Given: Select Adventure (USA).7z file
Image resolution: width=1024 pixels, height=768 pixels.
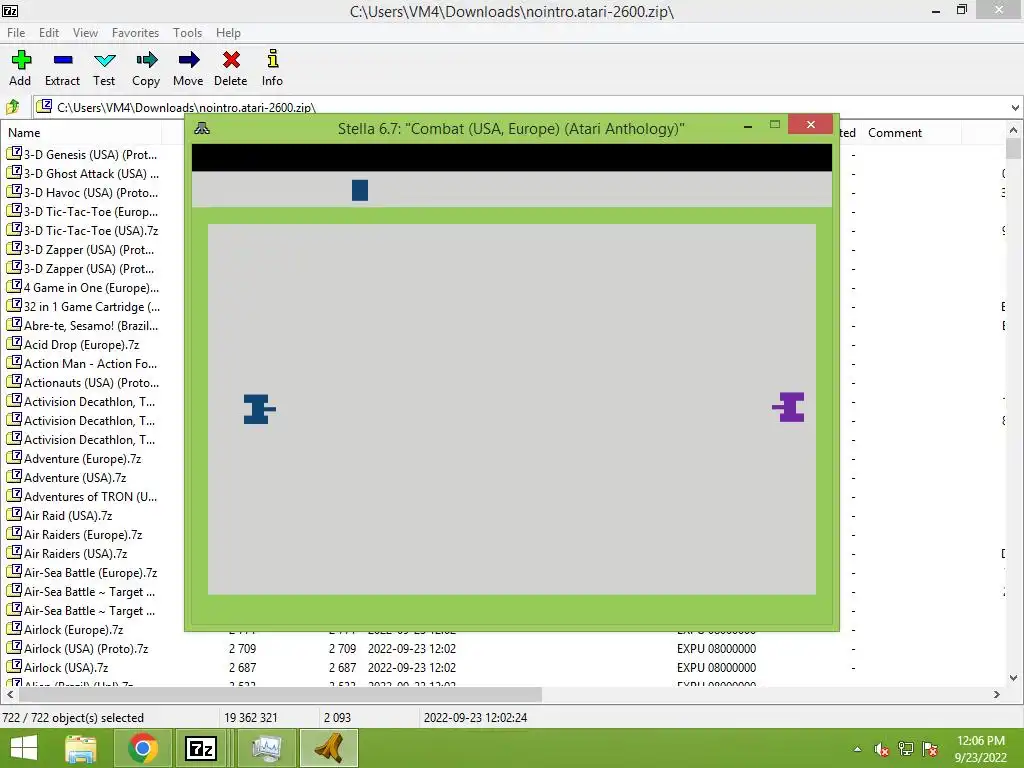Looking at the screenshot, I should point(75,478).
